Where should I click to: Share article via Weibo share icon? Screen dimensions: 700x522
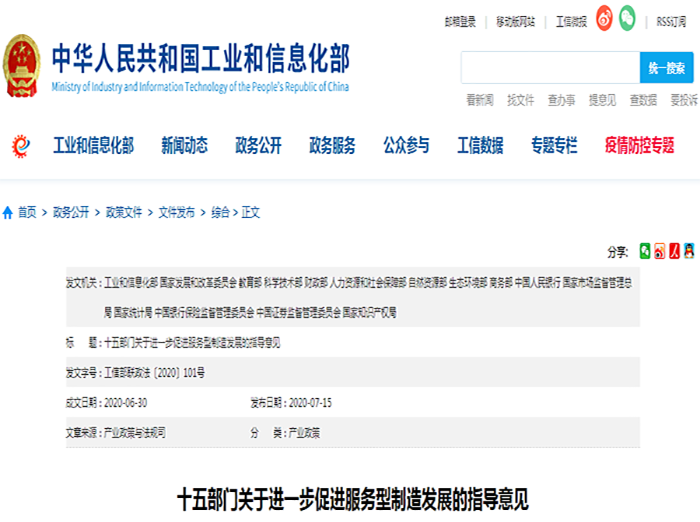pos(660,249)
